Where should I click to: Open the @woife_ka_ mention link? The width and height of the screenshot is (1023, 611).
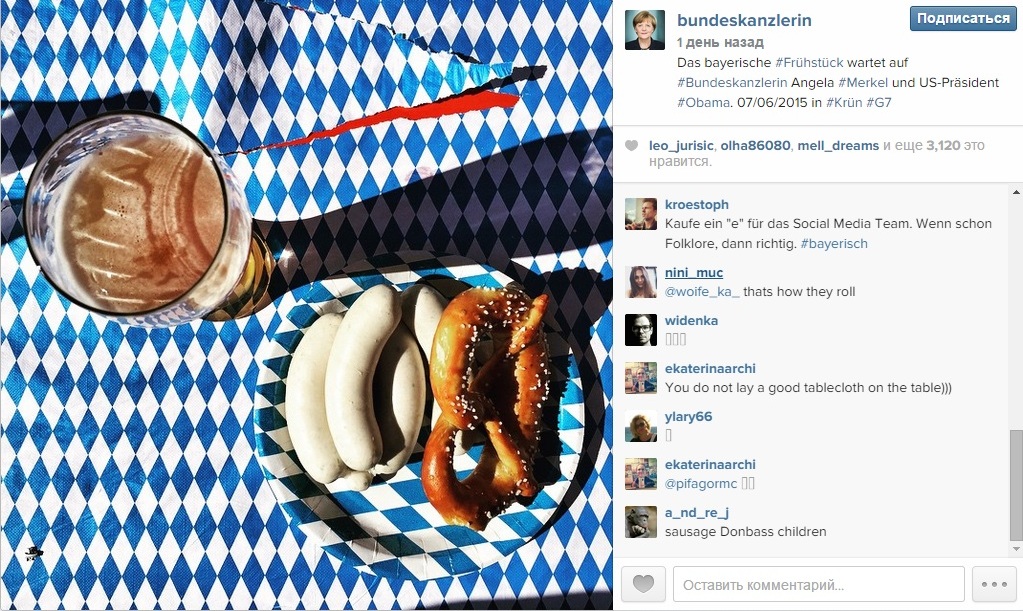(x=702, y=292)
